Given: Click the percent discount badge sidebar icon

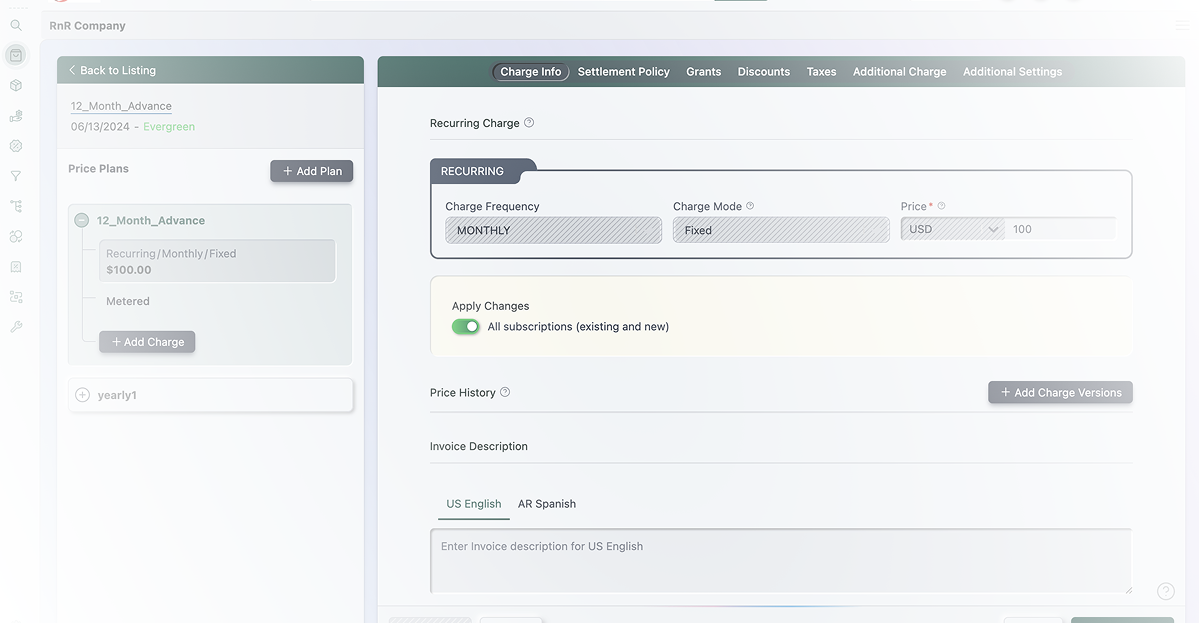Looking at the screenshot, I should [16, 146].
